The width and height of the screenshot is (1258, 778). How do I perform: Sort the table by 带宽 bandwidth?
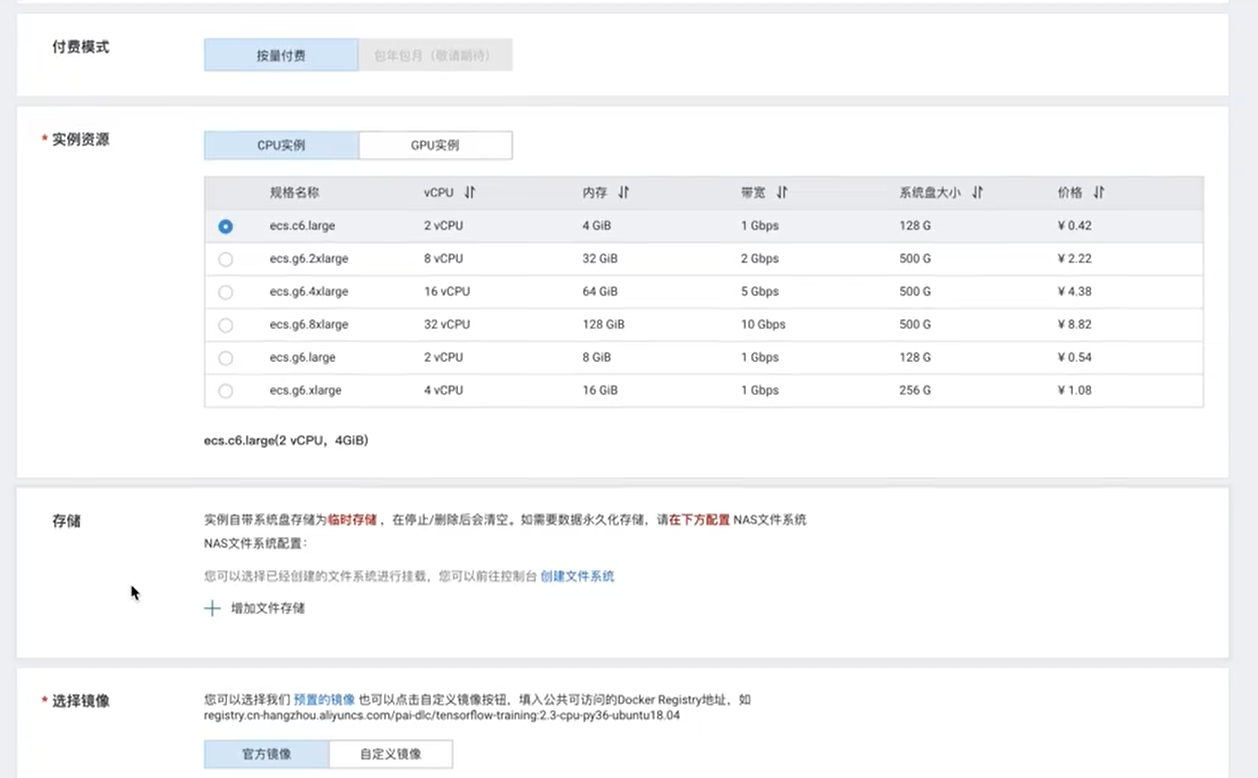(782, 192)
